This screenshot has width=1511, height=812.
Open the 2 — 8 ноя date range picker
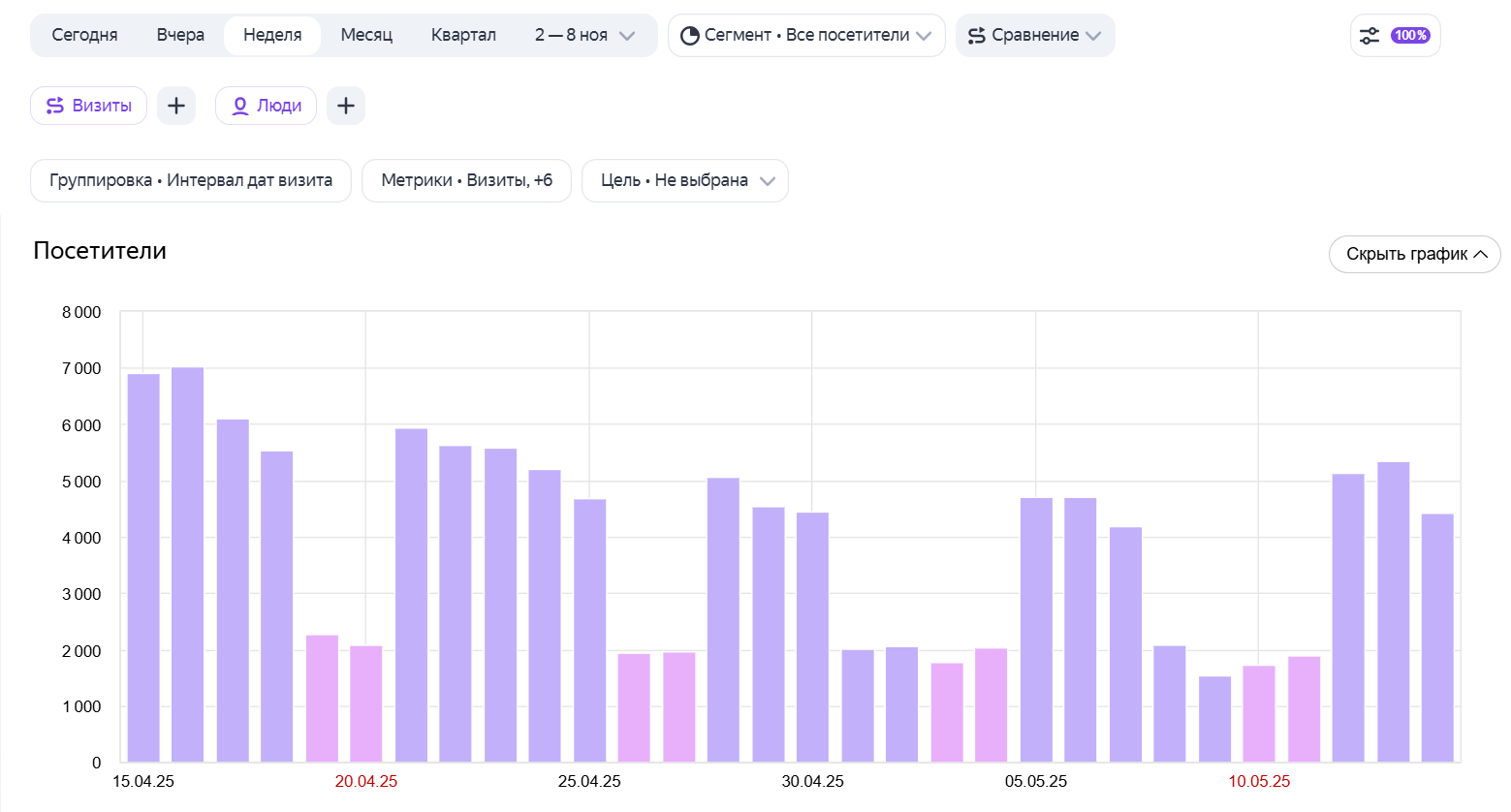click(x=584, y=35)
